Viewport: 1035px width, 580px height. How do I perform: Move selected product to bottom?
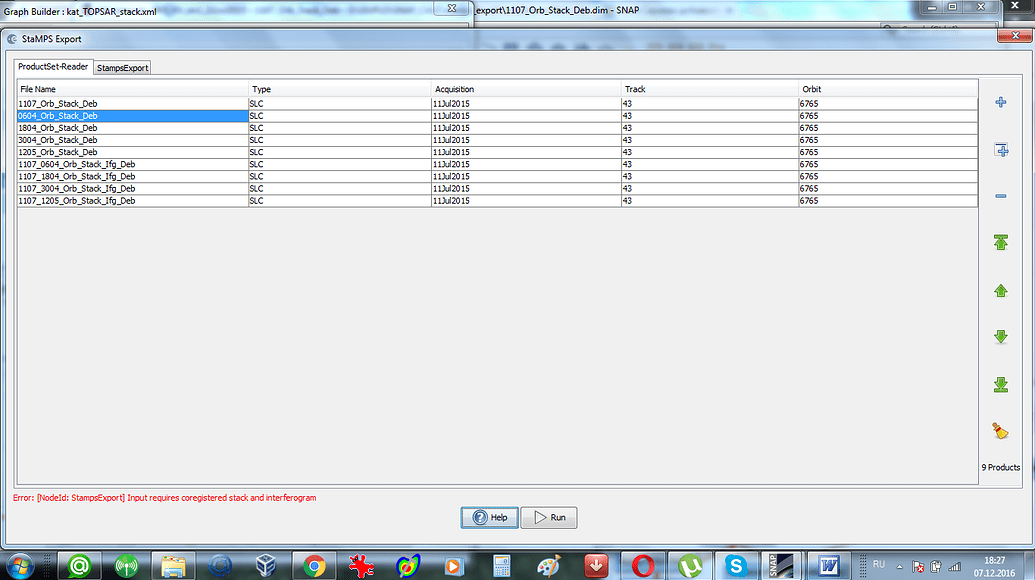pos(1001,385)
